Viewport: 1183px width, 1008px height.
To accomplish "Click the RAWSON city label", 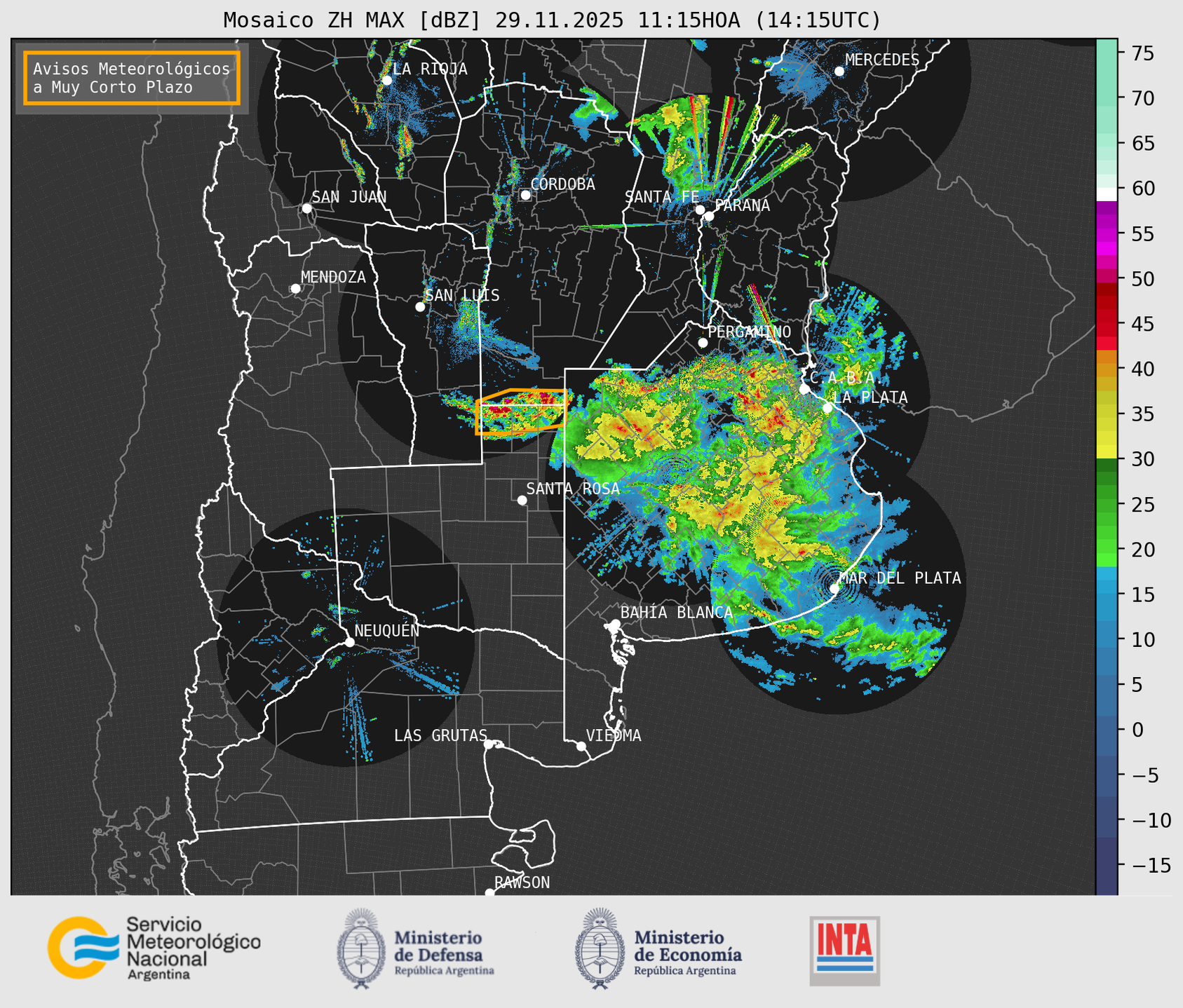I will point(522,883).
